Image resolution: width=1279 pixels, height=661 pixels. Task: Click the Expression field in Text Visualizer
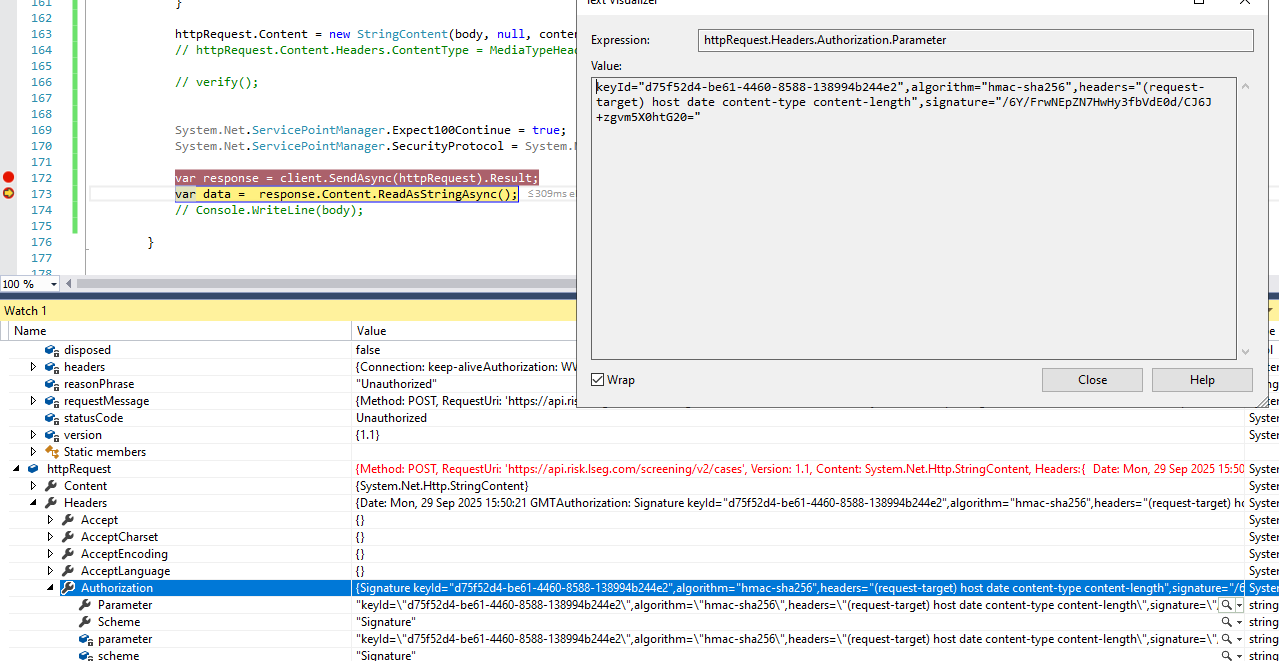(x=975, y=40)
